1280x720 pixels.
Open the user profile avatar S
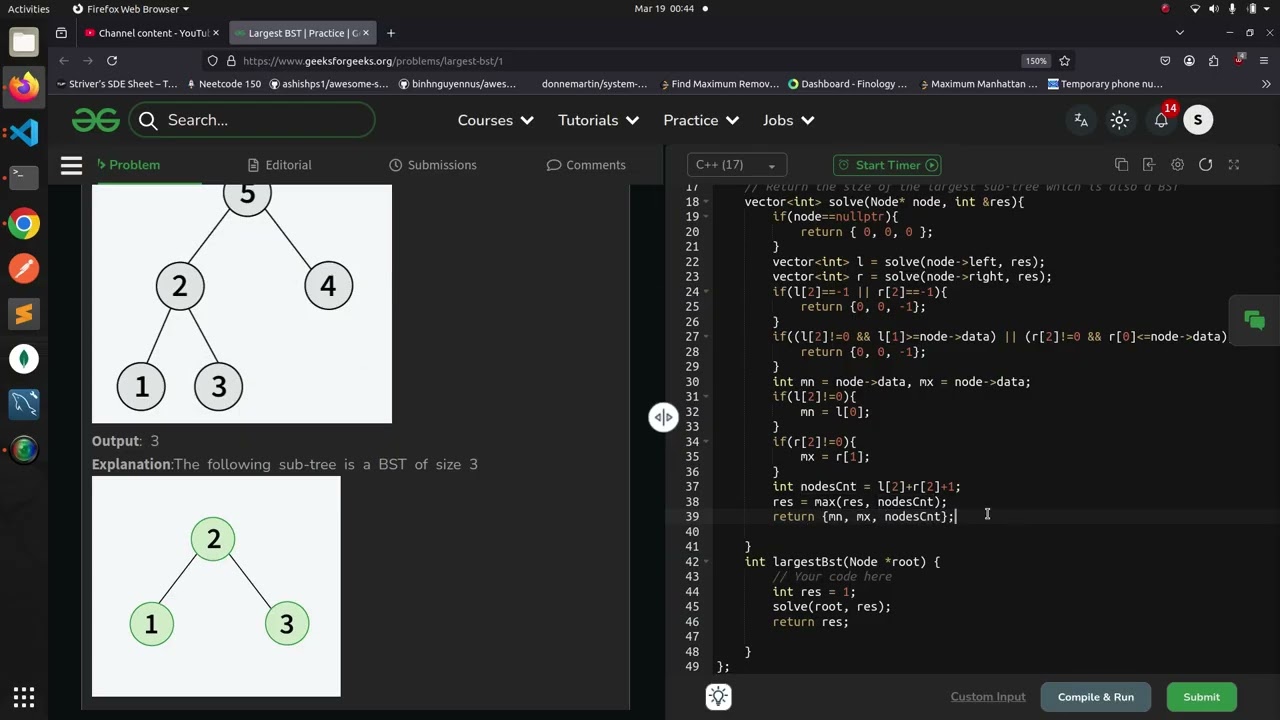pos(1198,120)
